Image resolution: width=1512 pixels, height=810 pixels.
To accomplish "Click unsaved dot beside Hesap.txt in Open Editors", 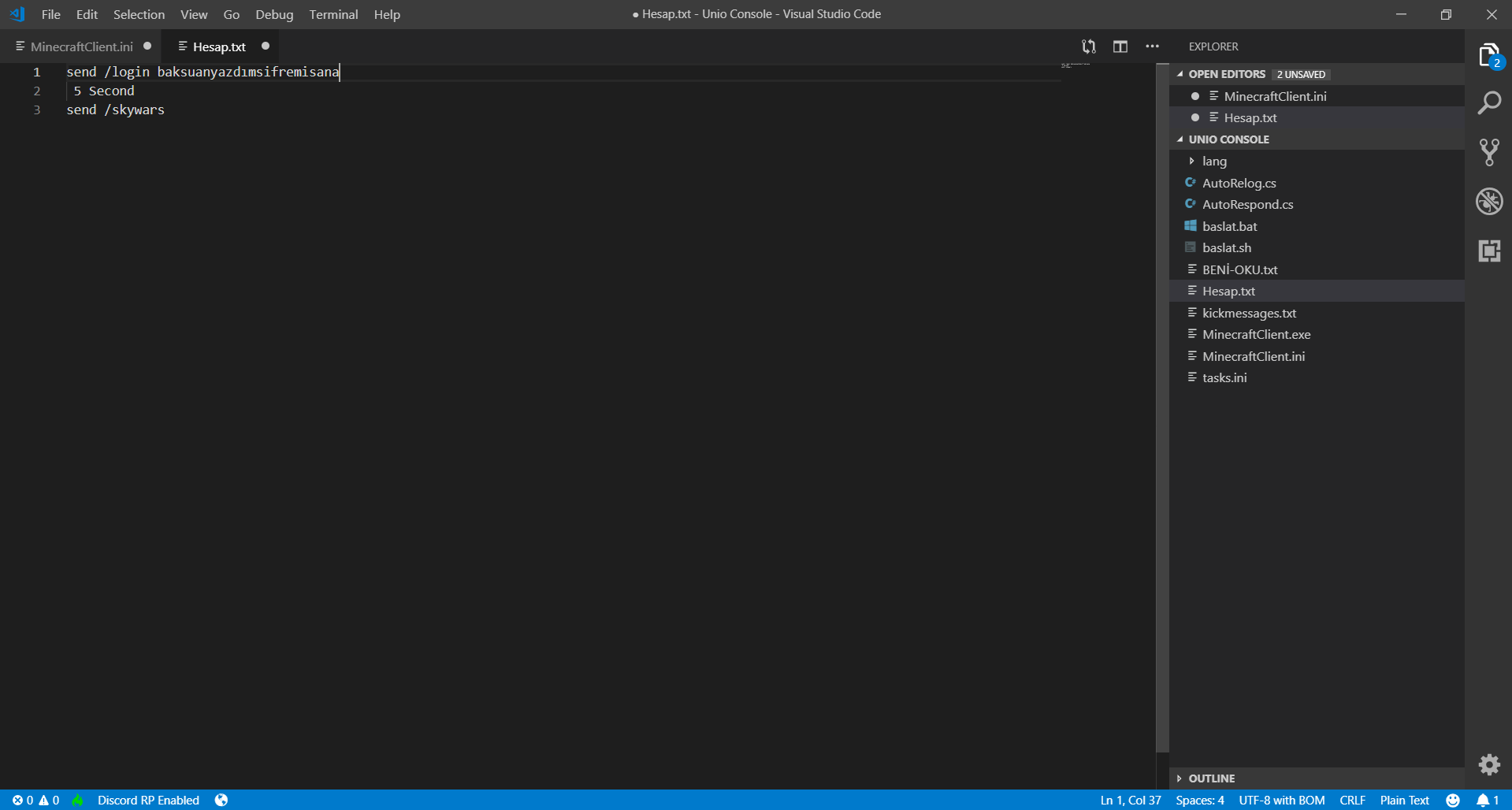I will click(x=1195, y=117).
